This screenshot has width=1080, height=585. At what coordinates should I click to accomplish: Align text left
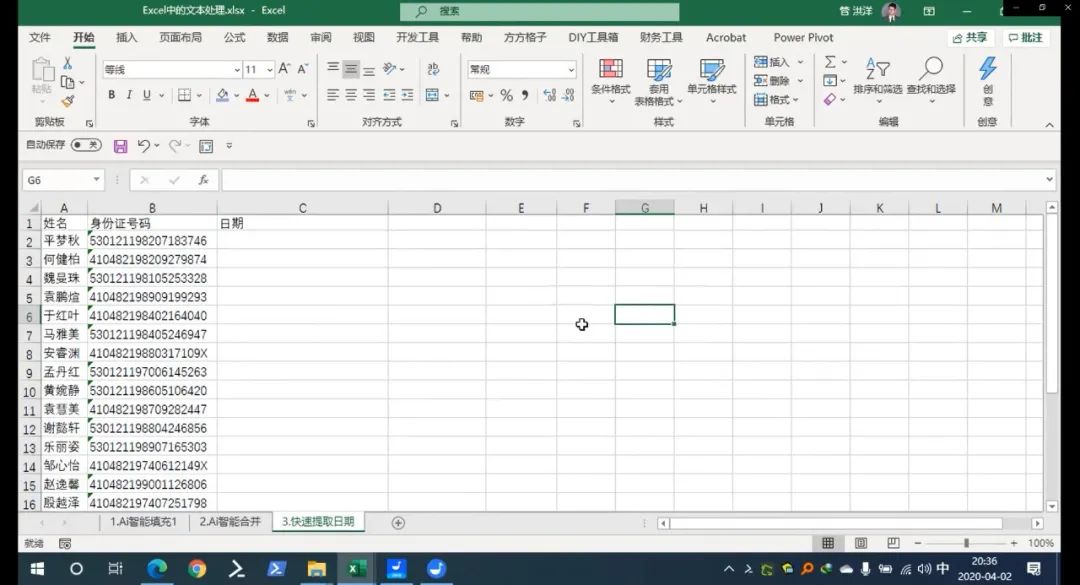[x=333, y=95]
